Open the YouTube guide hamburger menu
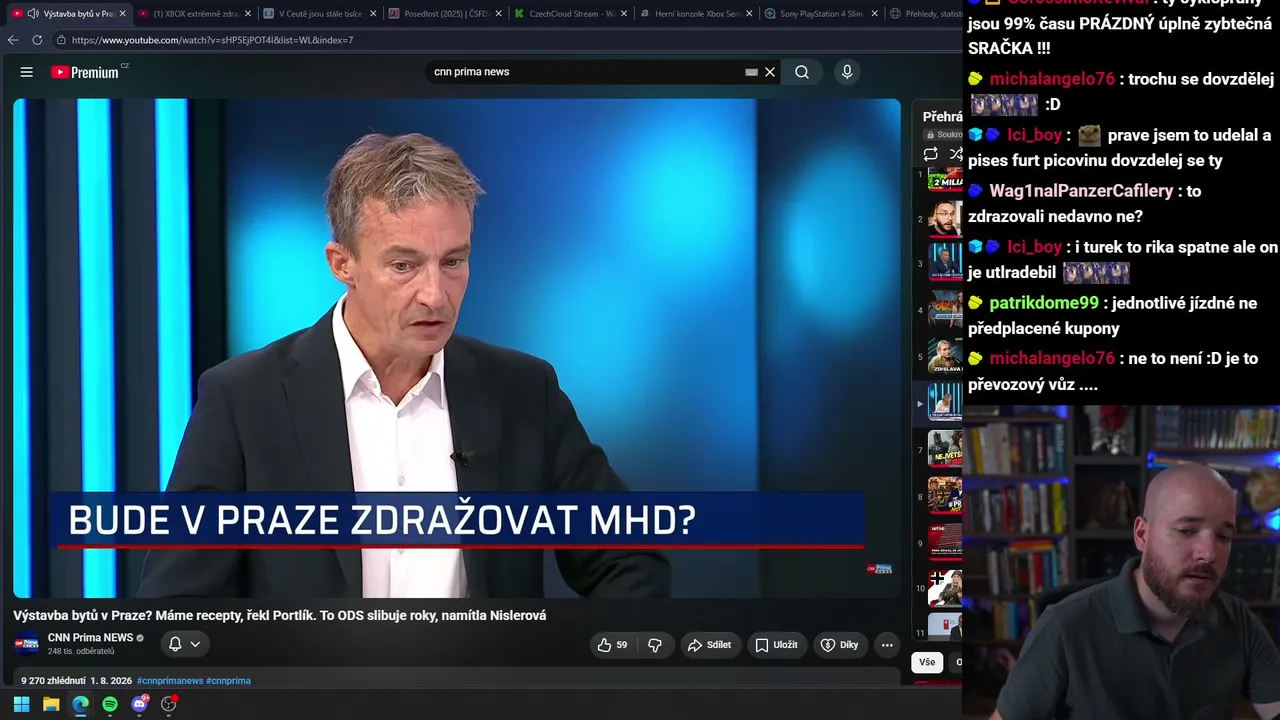1280x720 pixels. 27,72
